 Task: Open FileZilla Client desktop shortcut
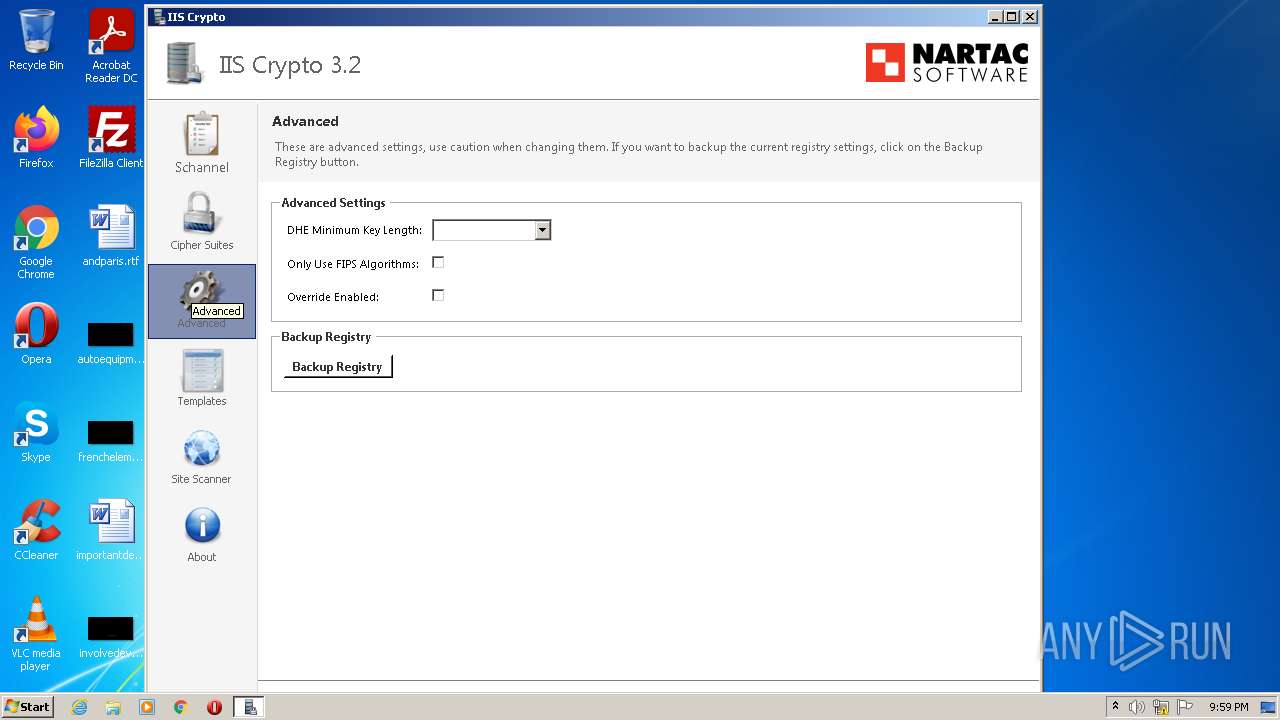coord(111,138)
